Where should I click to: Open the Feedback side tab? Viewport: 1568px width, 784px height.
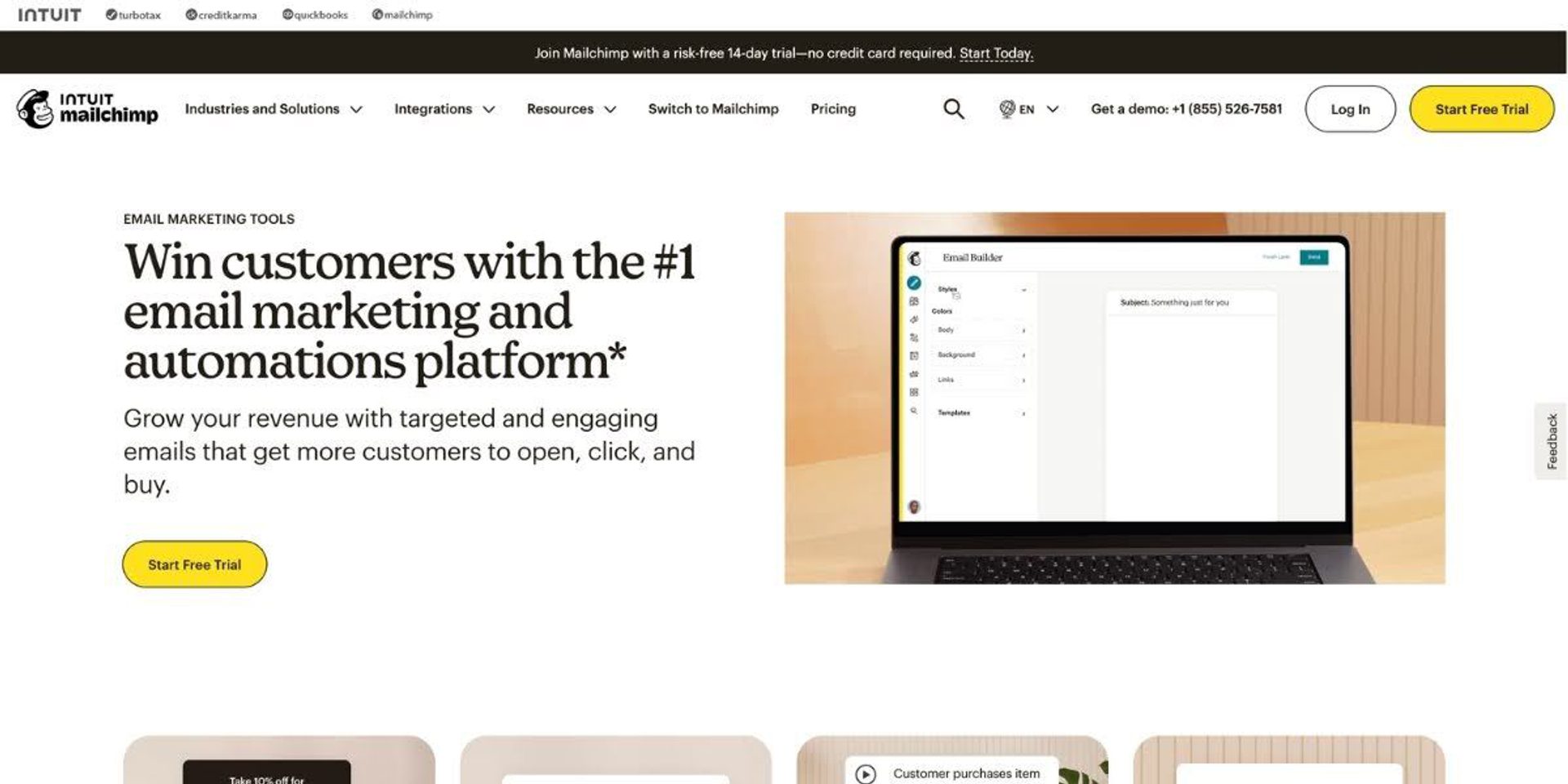[1552, 441]
